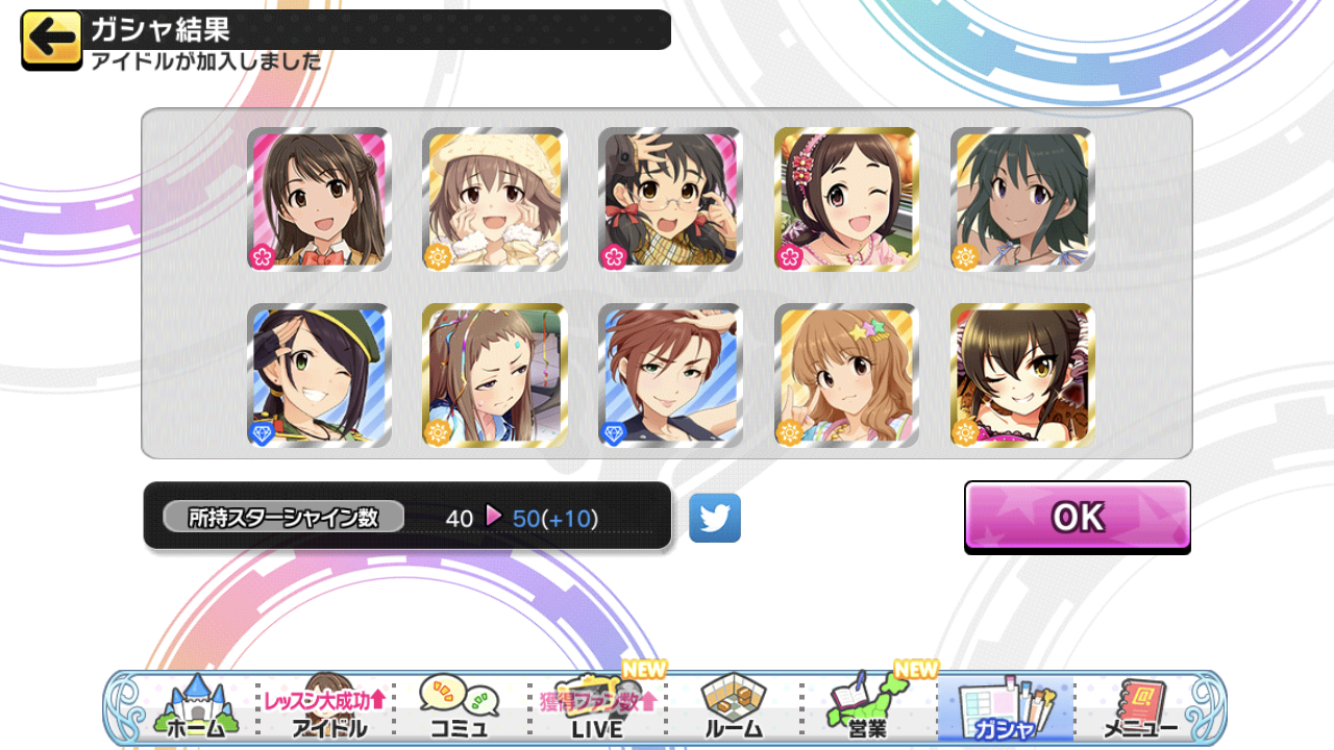Tap the yellow back arrow icon
Viewport: 1334px width, 750px height.
51,40
